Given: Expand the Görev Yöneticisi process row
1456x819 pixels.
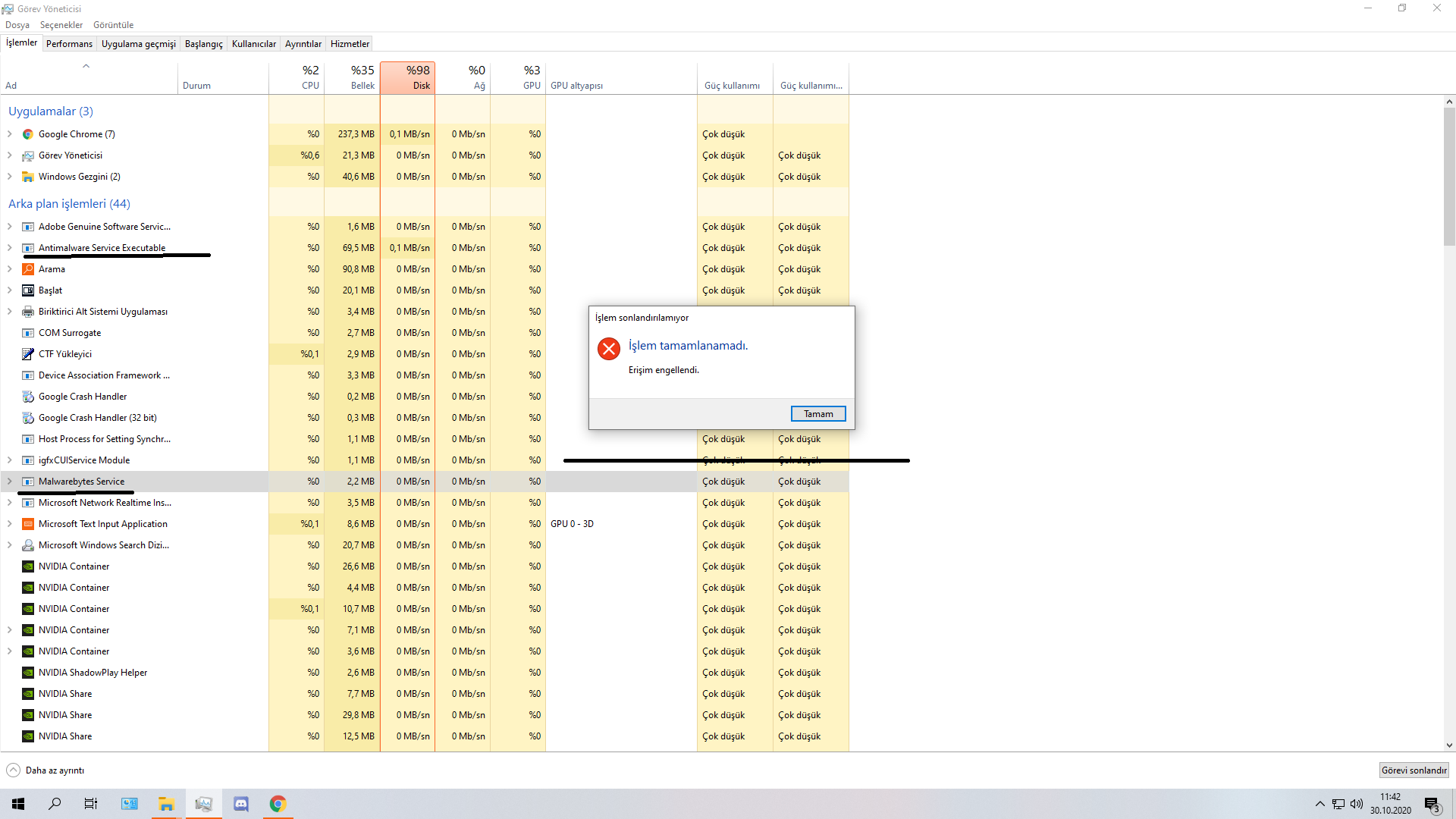Looking at the screenshot, I should point(10,155).
